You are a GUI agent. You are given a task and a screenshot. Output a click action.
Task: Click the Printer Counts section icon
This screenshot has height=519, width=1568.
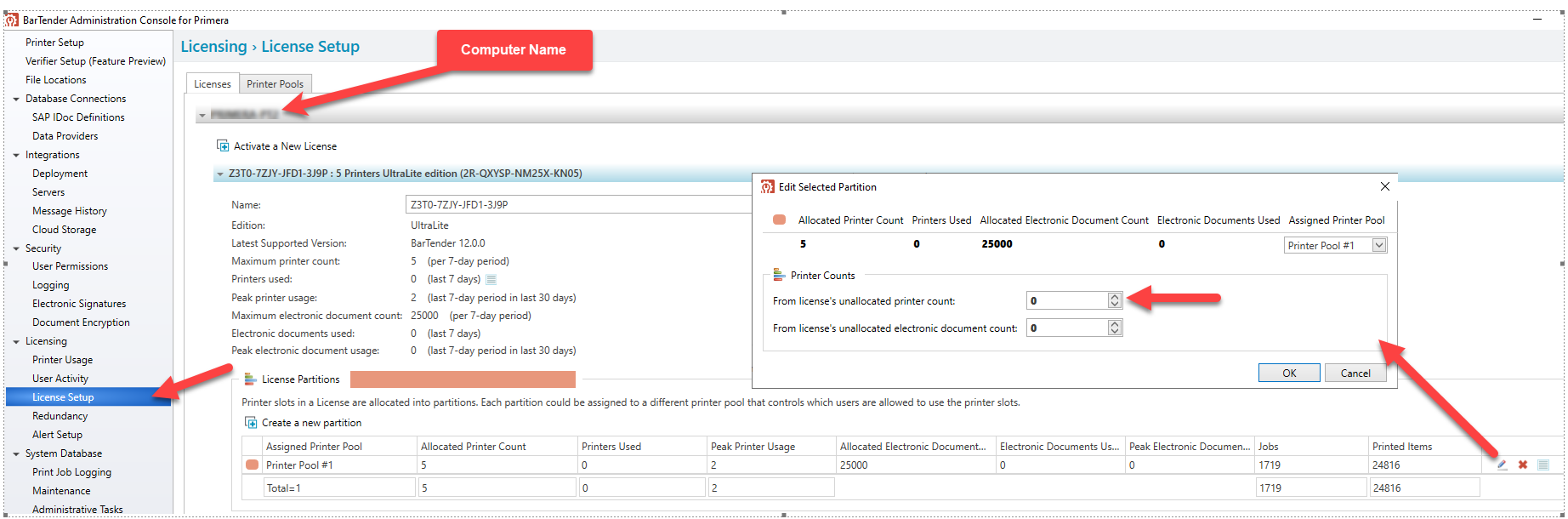click(778, 275)
